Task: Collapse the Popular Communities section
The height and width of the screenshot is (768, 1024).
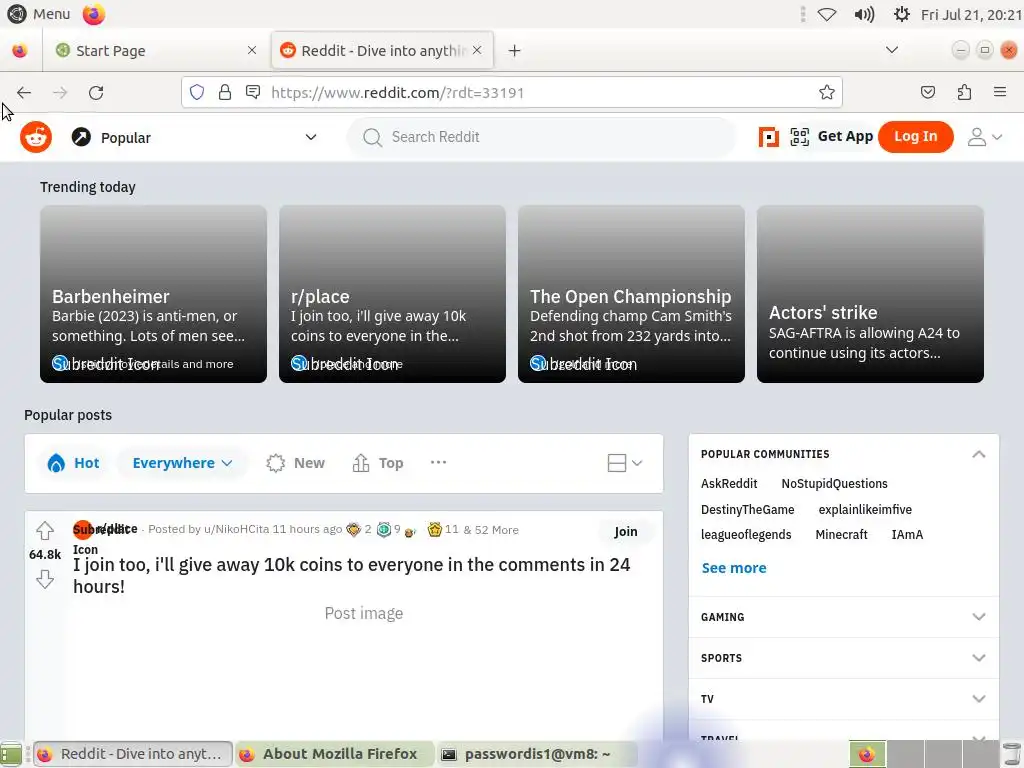Action: pos(978,454)
